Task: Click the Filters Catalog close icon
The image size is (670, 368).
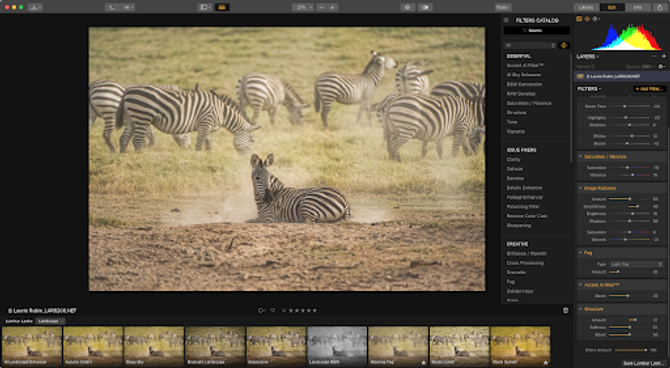Action: tap(506, 21)
